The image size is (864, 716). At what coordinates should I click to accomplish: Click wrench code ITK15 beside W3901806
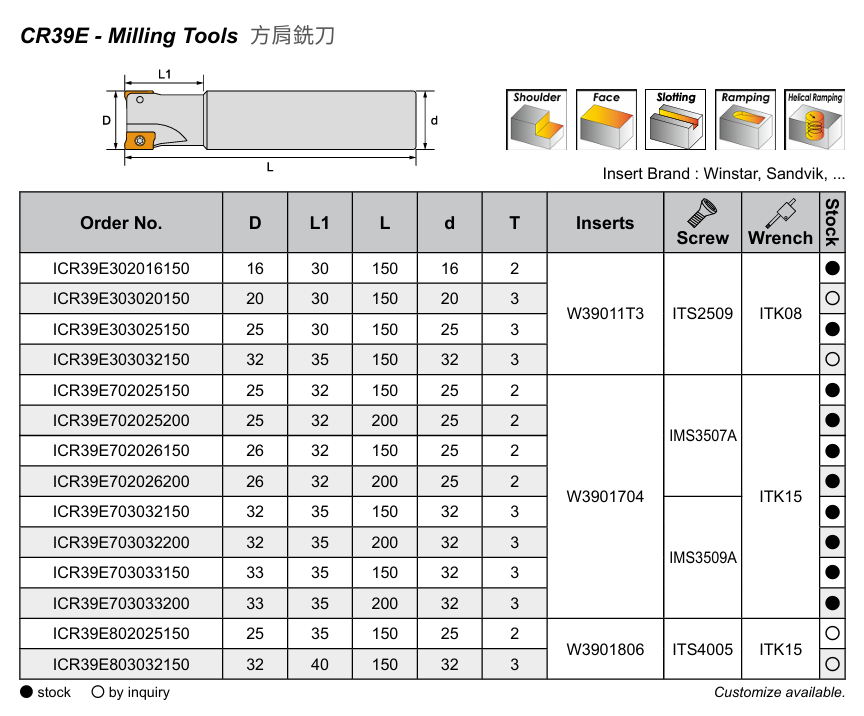[780, 649]
